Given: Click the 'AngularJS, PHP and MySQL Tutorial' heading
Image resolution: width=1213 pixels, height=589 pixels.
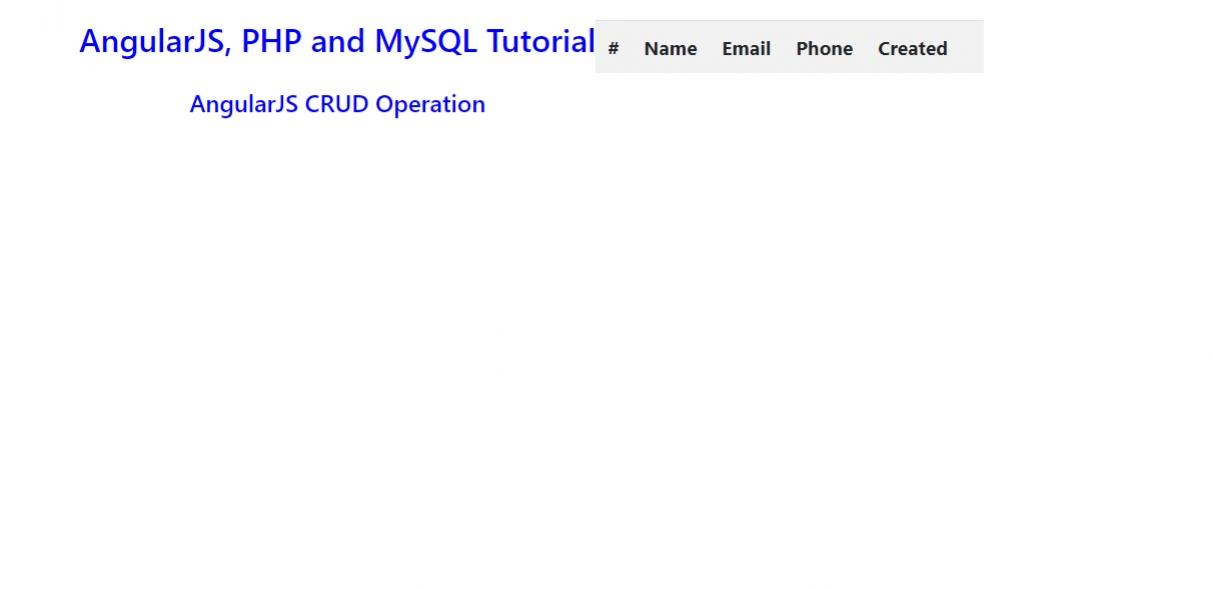Looking at the screenshot, I should pos(337,42).
